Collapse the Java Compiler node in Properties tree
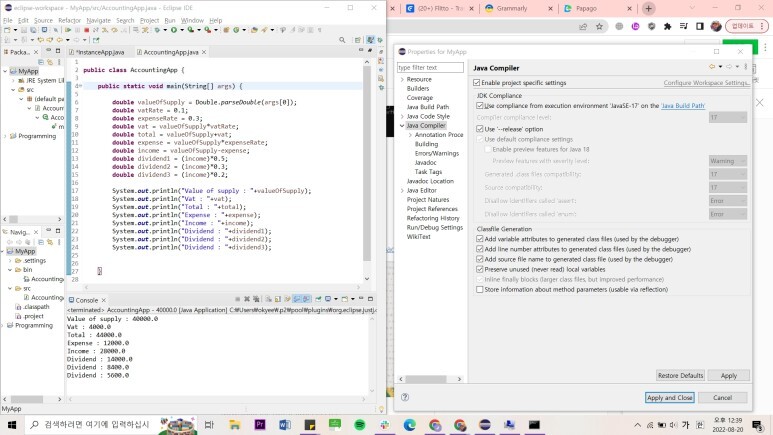The width and height of the screenshot is (773, 435). point(402,126)
